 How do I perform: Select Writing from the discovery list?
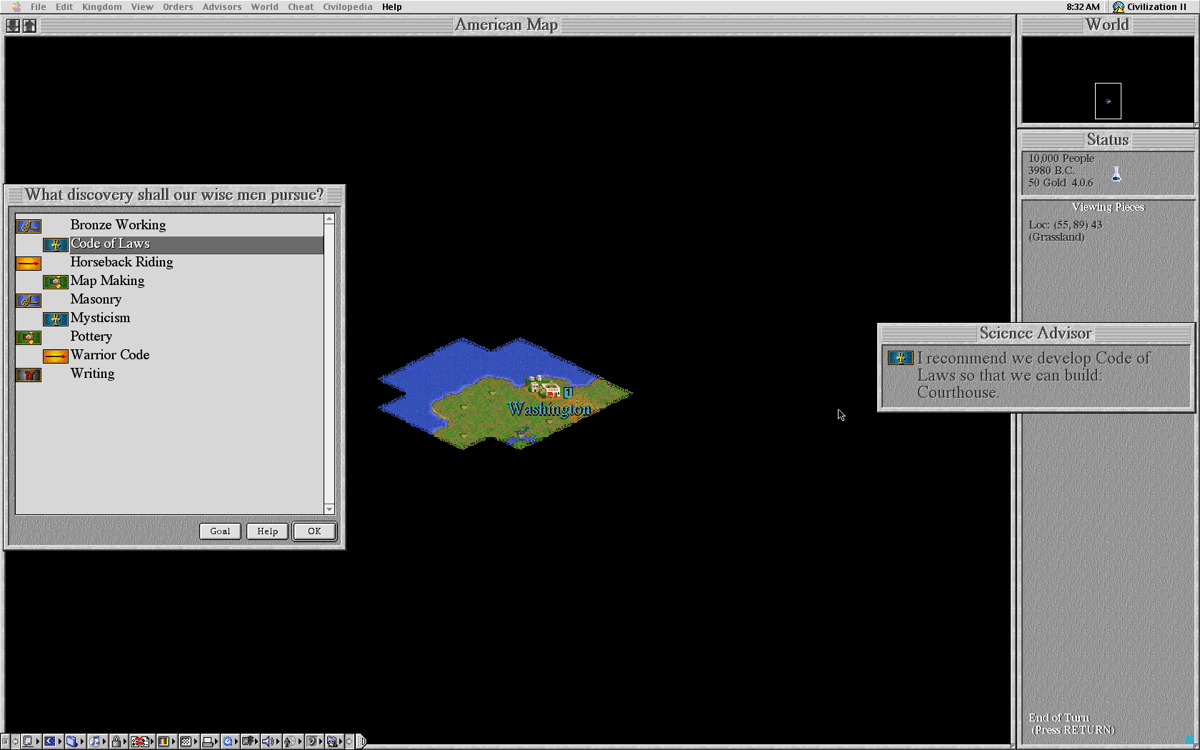point(169,374)
